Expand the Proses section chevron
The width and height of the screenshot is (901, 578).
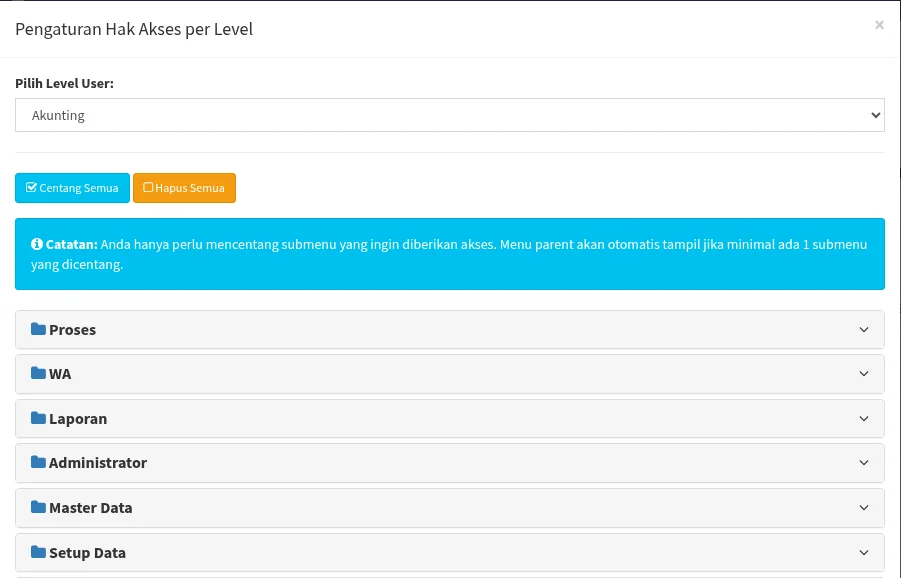[864, 329]
